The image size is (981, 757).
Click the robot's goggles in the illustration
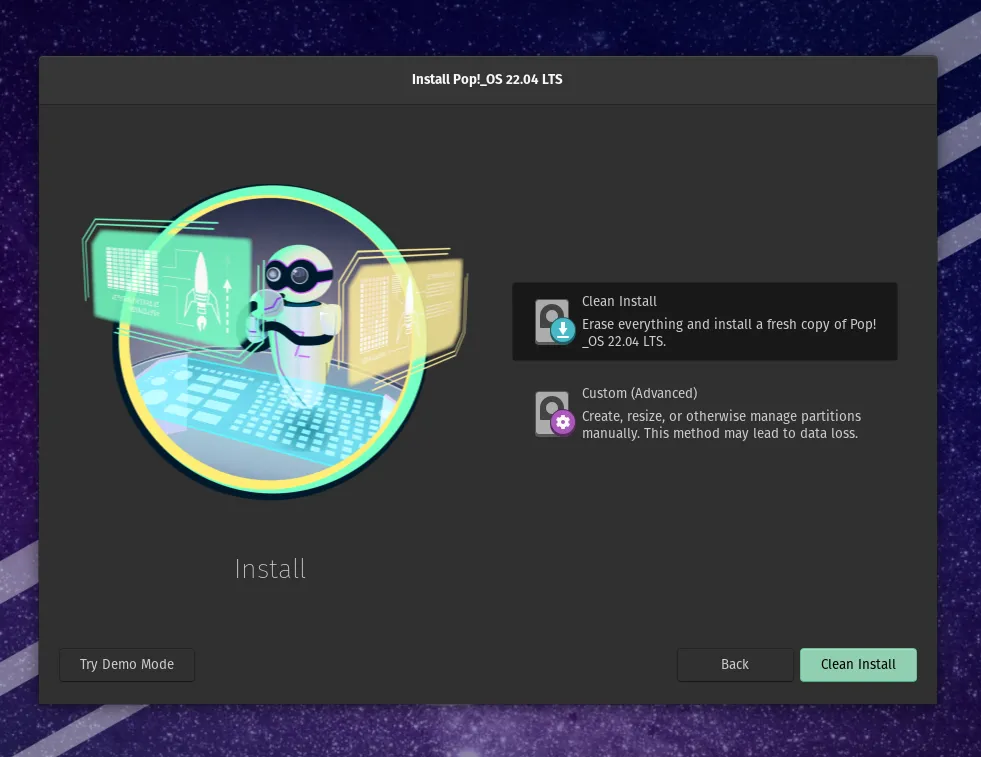point(291,272)
